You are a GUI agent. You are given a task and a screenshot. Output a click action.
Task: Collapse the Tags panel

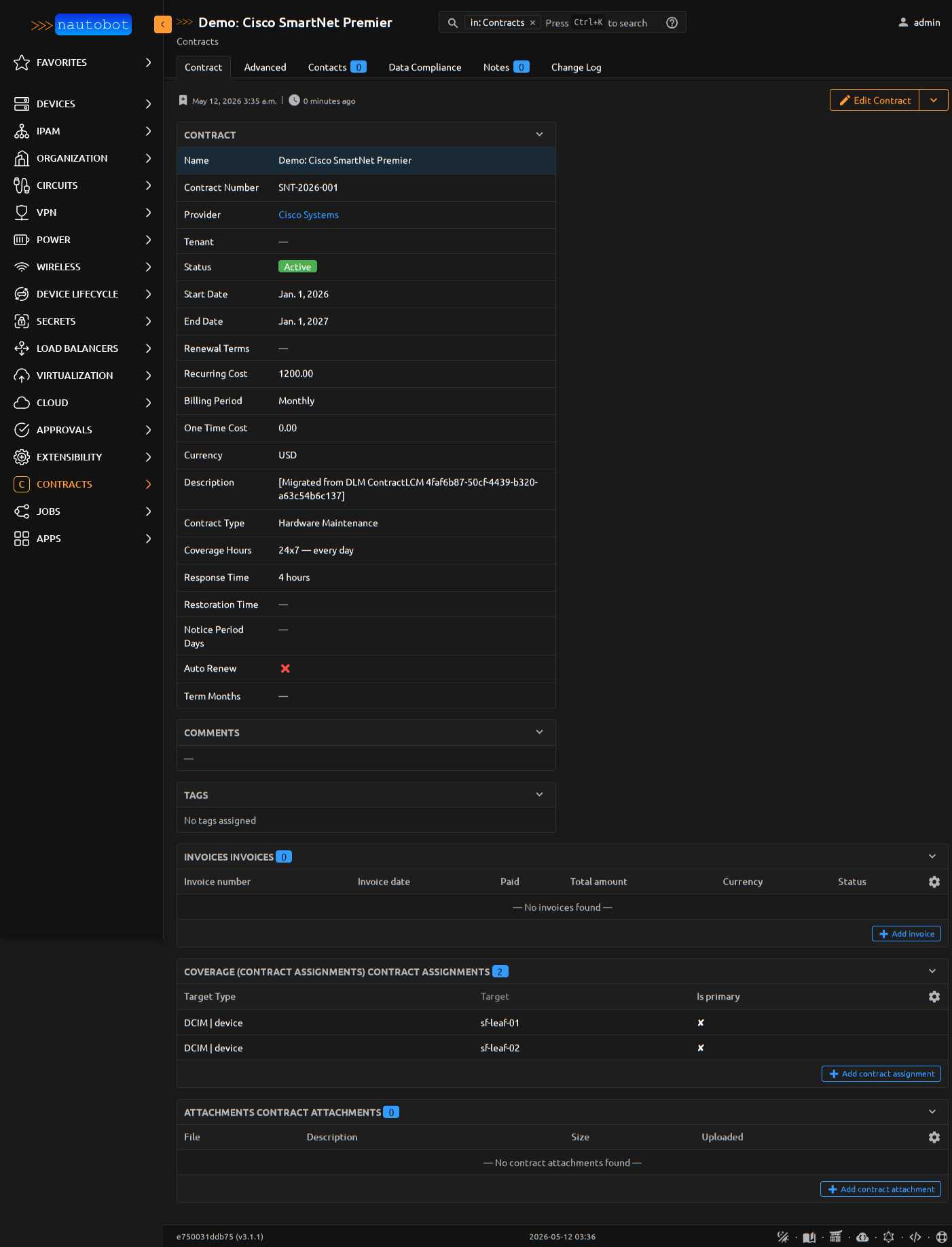(x=540, y=795)
